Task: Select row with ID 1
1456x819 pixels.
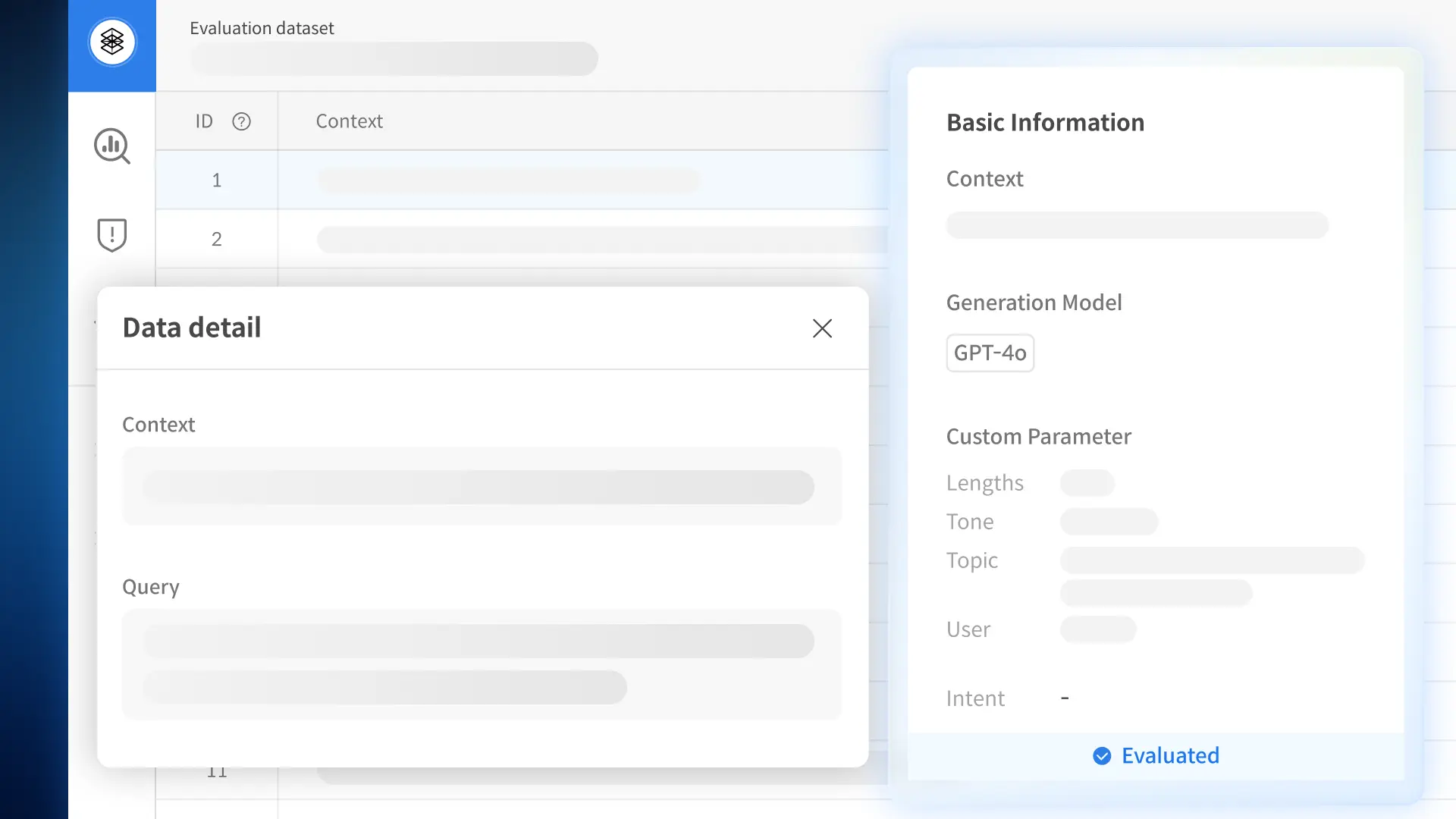Action: point(522,180)
